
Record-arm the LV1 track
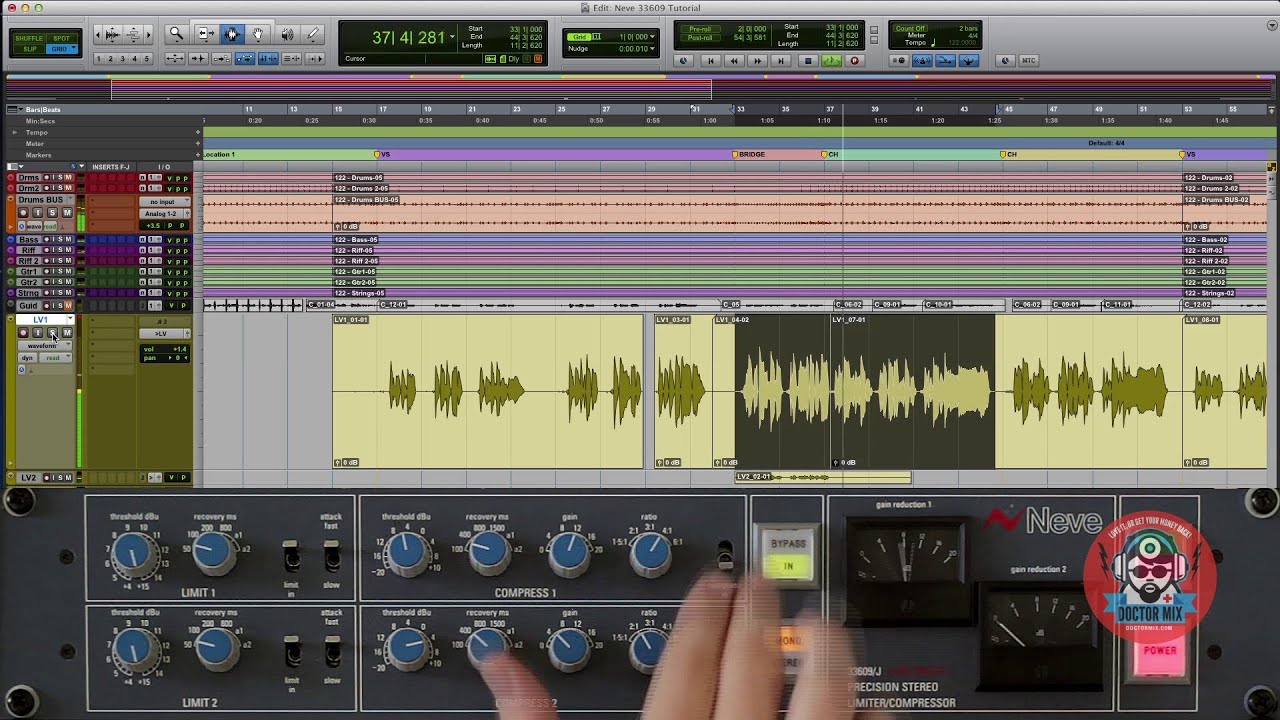[23, 333]
